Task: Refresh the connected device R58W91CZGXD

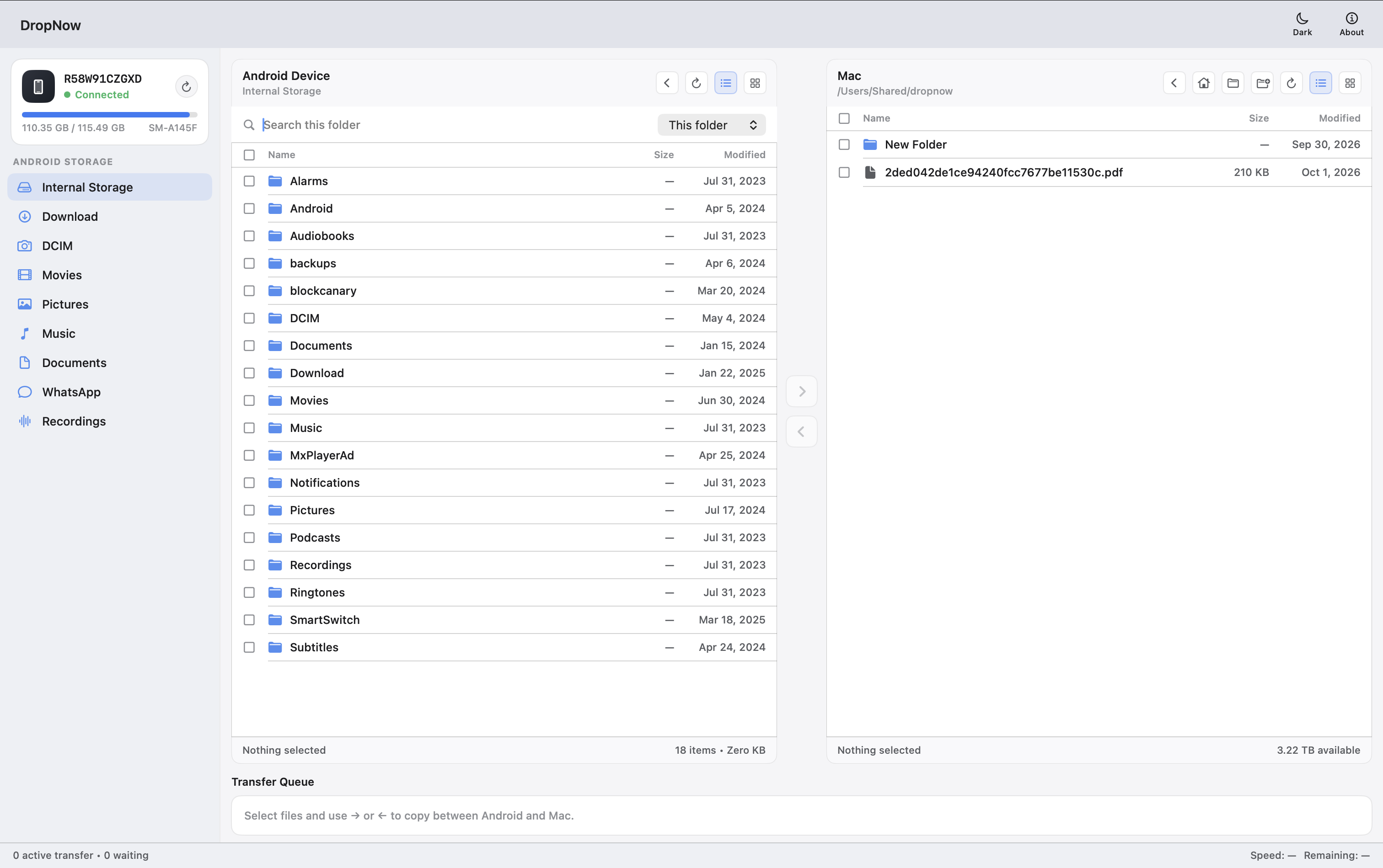Action: pyautogui.click(x=186, y=87)
